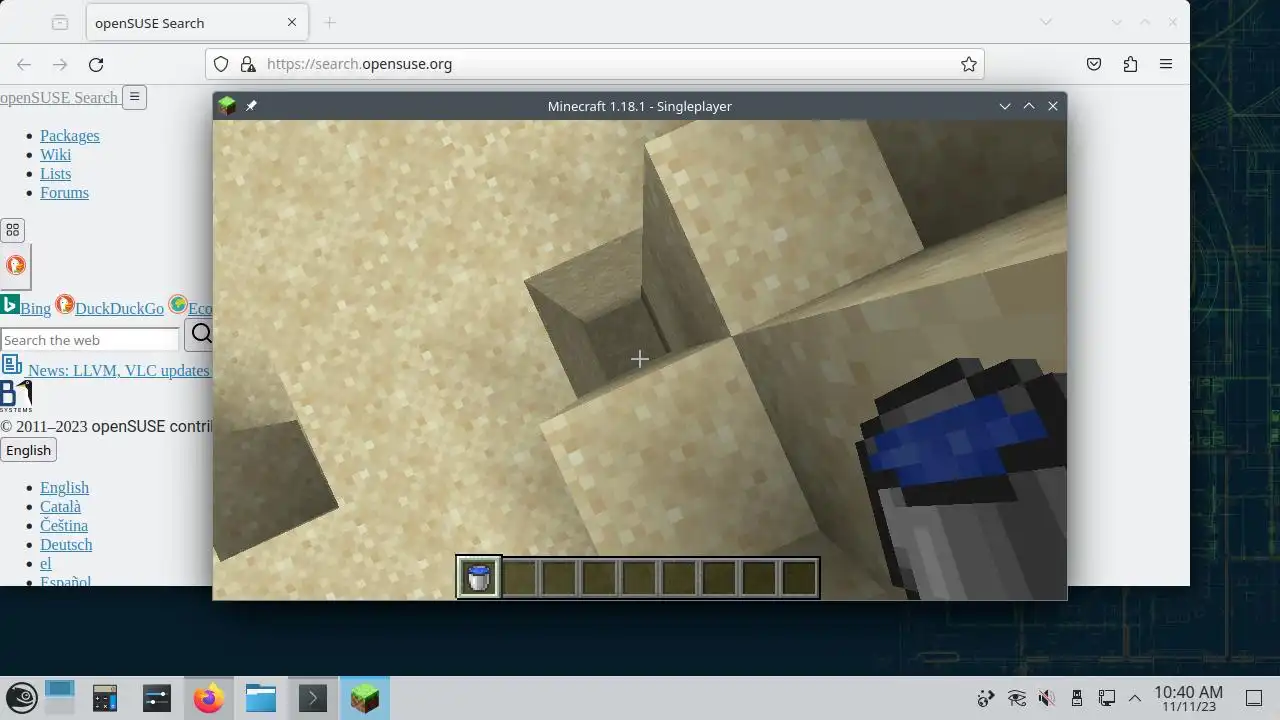Follow the openSUSE Search header link
The image size is (1280, 720).
[59, 97]
